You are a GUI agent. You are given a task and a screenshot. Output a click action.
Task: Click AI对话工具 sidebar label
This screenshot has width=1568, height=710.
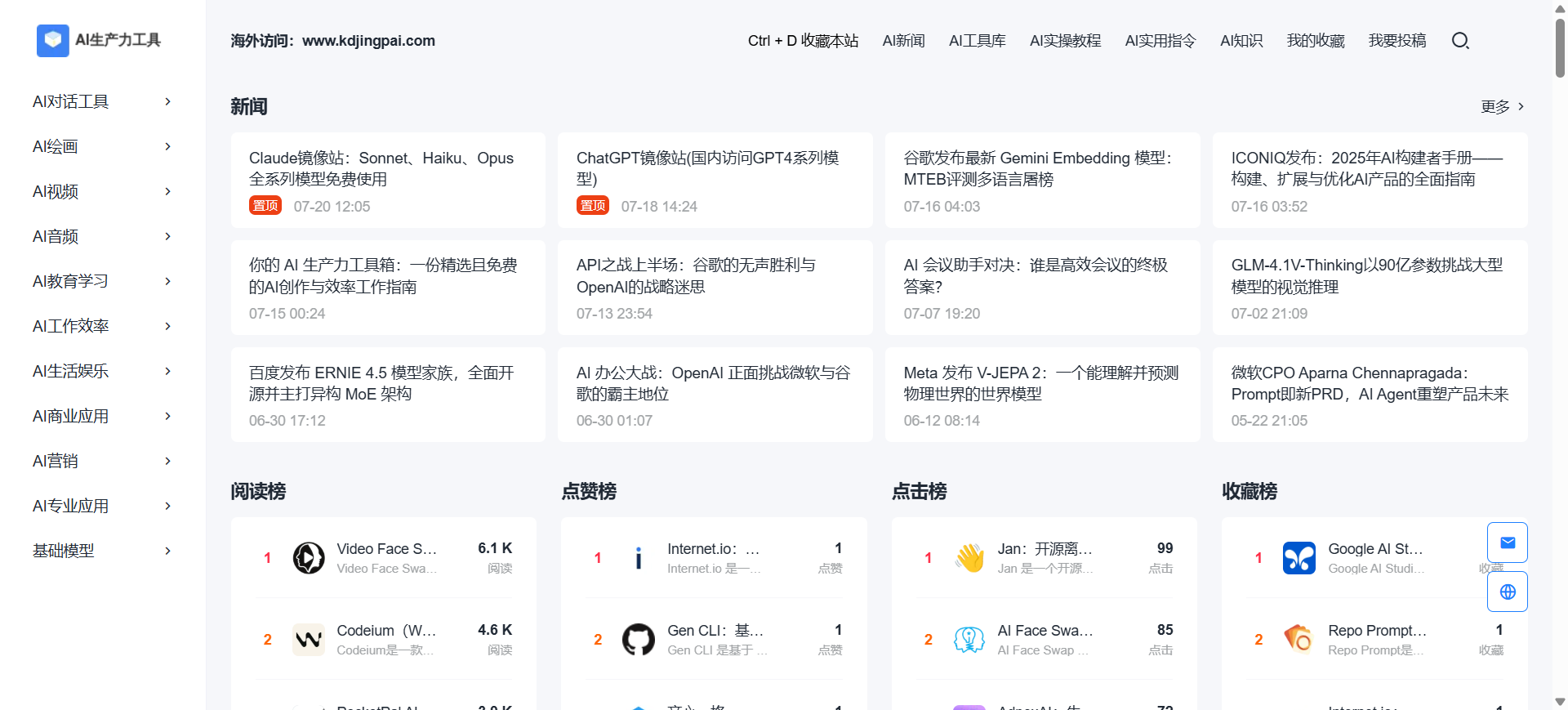(71, 101)
